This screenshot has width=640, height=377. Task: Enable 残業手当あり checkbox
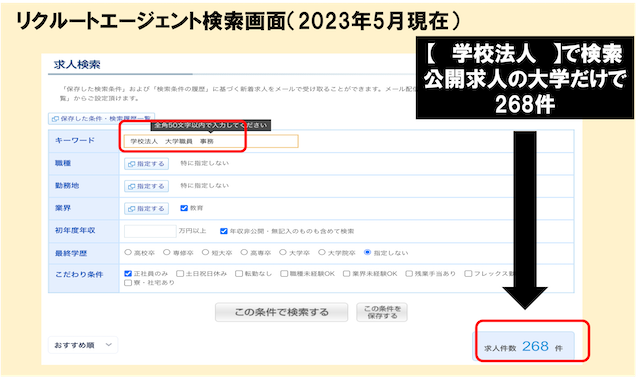click(x=409, y=273)
